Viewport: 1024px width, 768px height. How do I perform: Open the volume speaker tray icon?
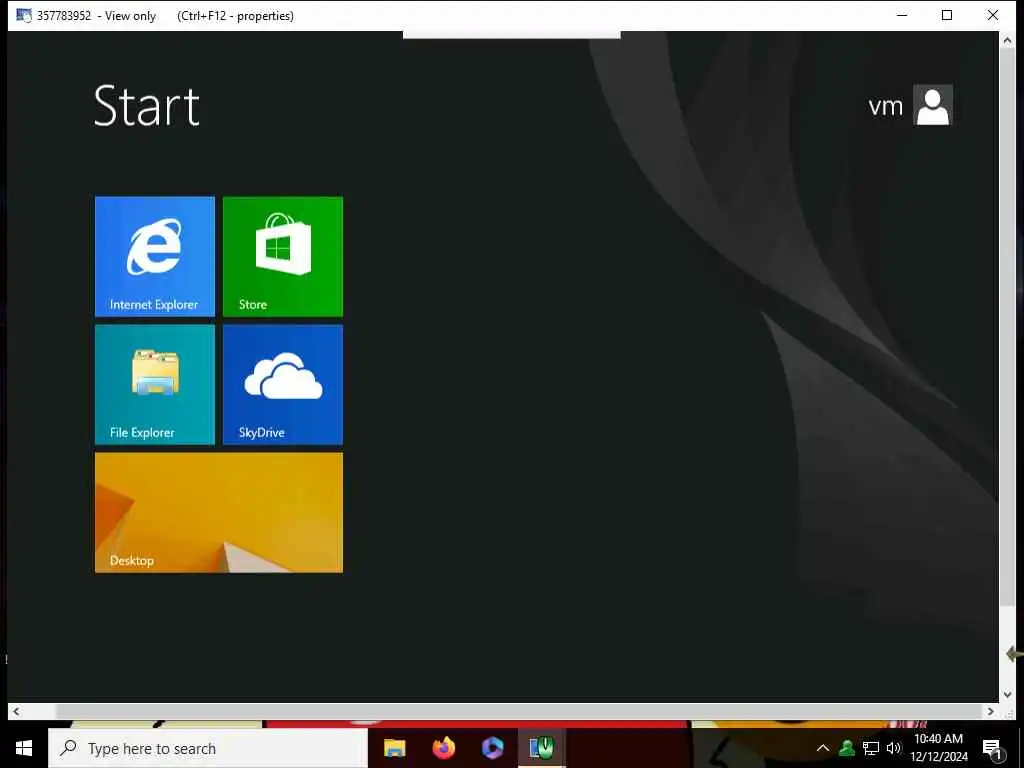(893, 748)
